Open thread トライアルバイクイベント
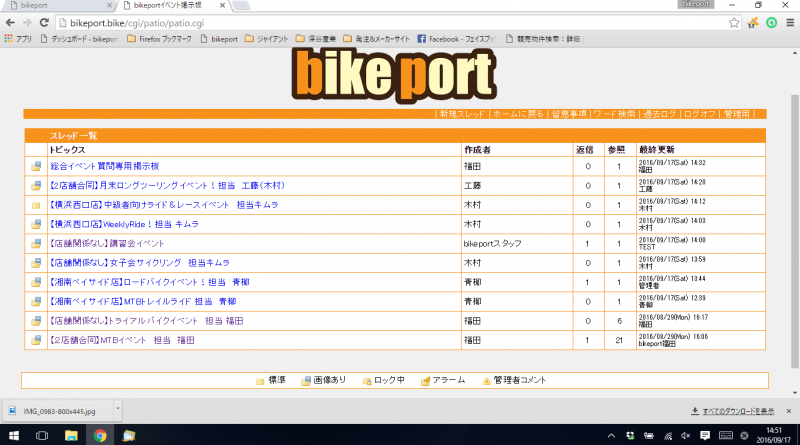 pyautogui.click(x=146, y=321)
